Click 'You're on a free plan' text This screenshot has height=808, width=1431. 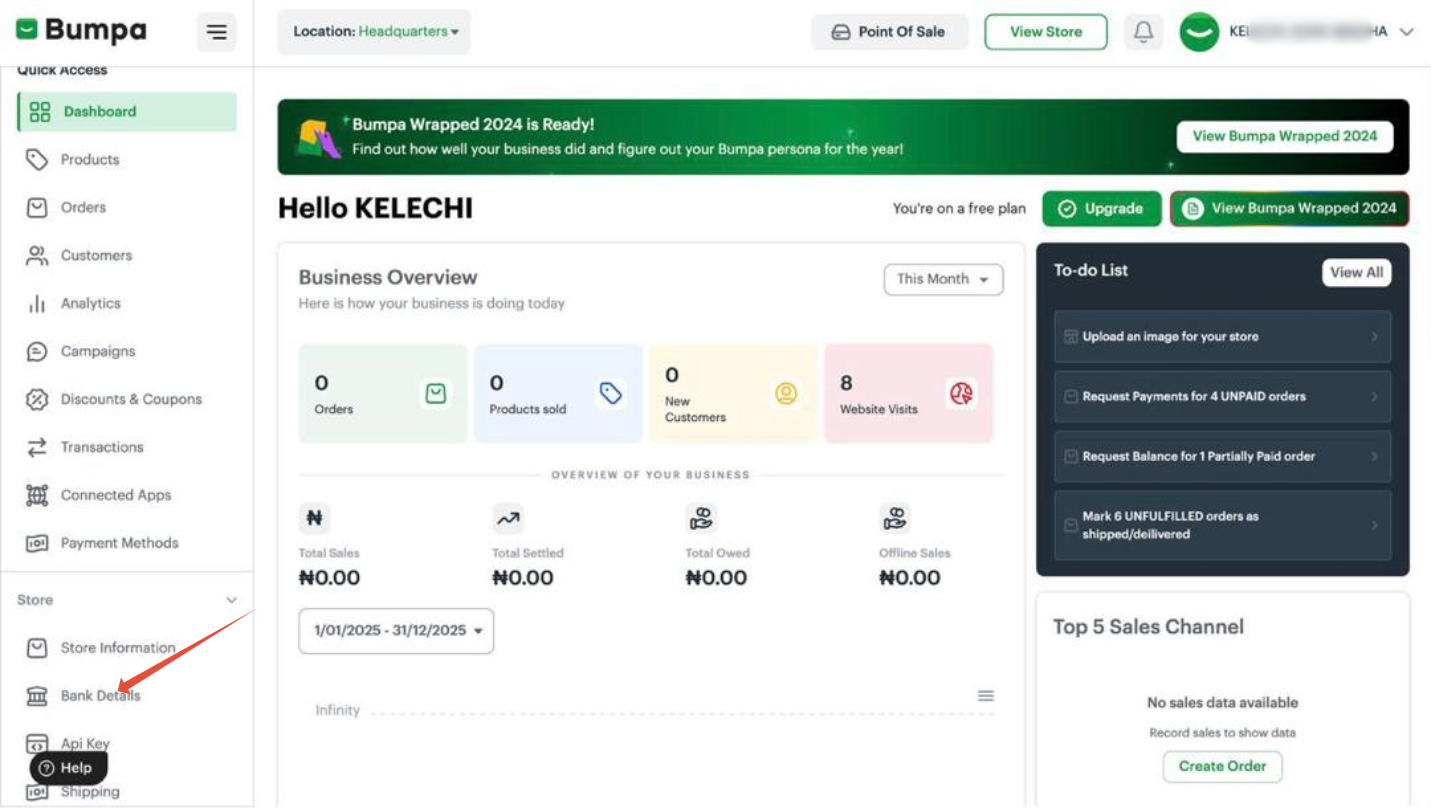pos(959,209)
